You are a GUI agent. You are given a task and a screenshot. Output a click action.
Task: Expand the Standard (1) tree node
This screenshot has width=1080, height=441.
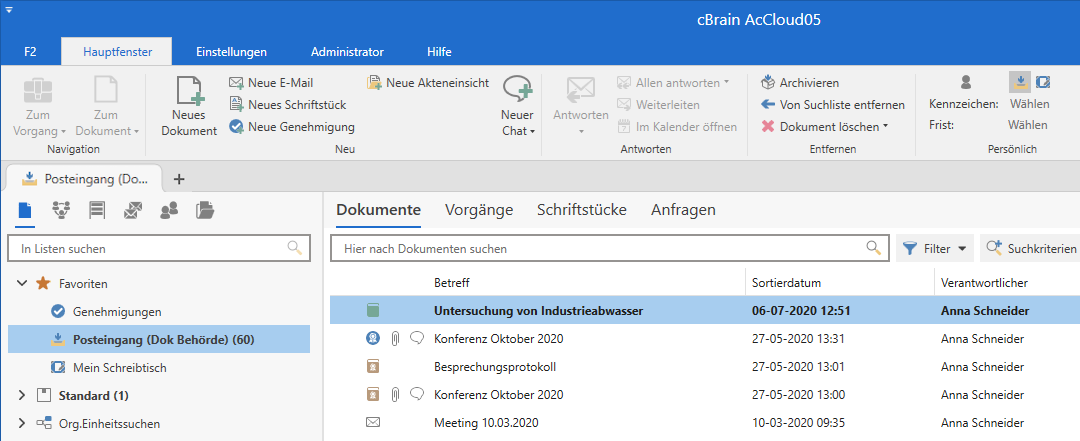pyautogui.click(x=22, y=396)
